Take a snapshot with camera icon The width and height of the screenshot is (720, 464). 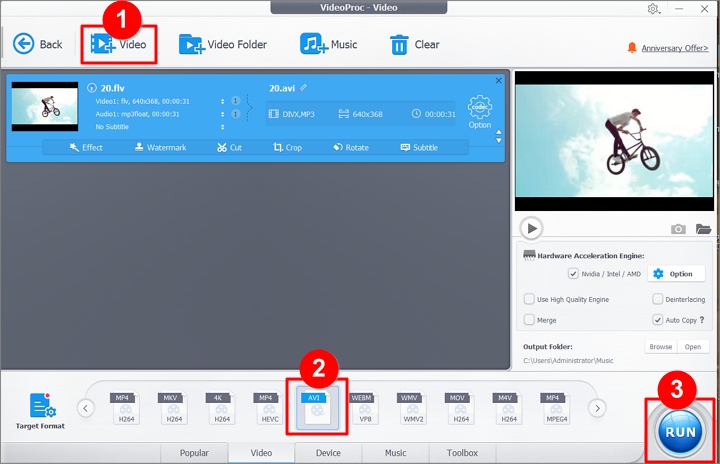(678, 229)
